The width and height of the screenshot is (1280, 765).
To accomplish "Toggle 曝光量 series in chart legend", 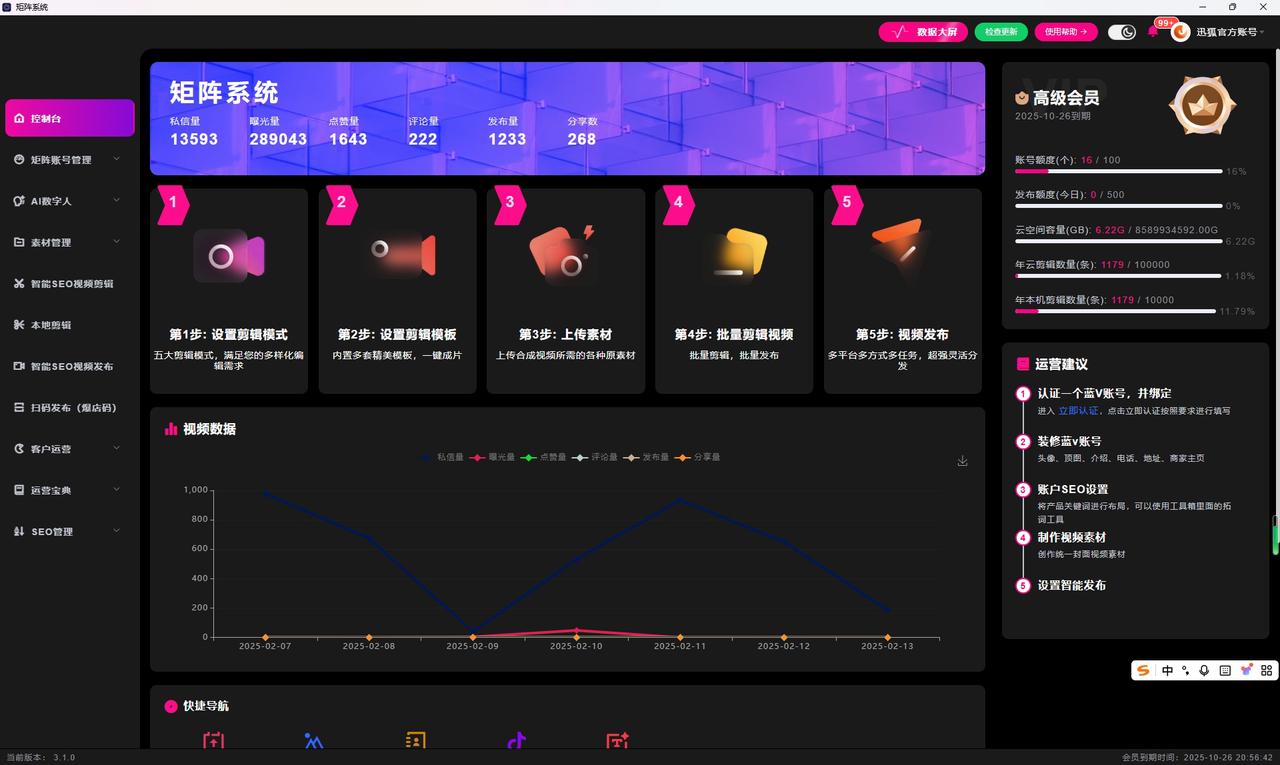I will [494, 457].
